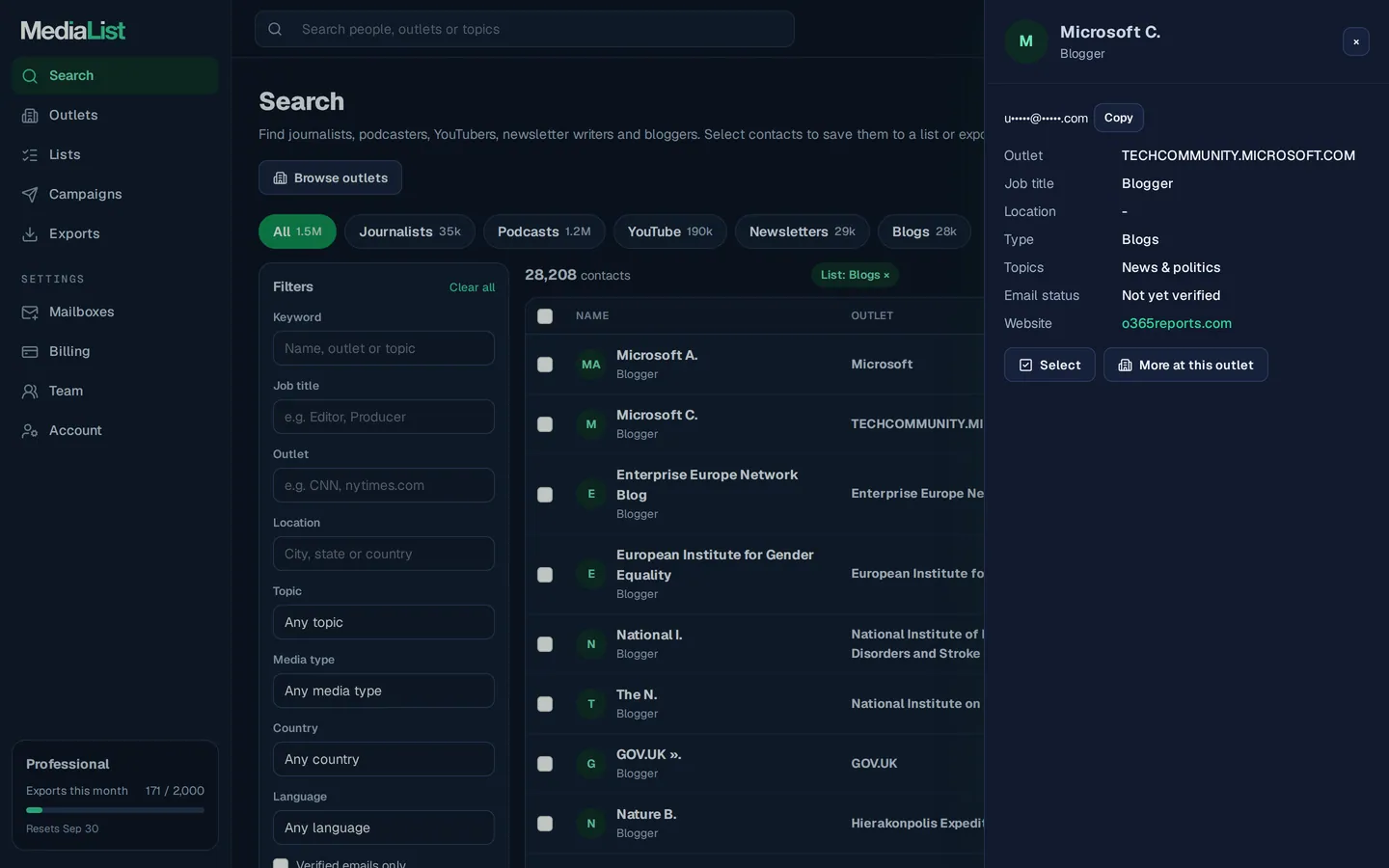Click the Keyword filter input

(384, 348)
